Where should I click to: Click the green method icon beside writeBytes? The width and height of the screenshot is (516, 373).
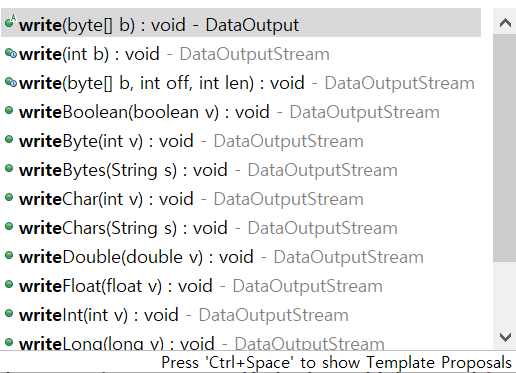[x=9, y=168]
